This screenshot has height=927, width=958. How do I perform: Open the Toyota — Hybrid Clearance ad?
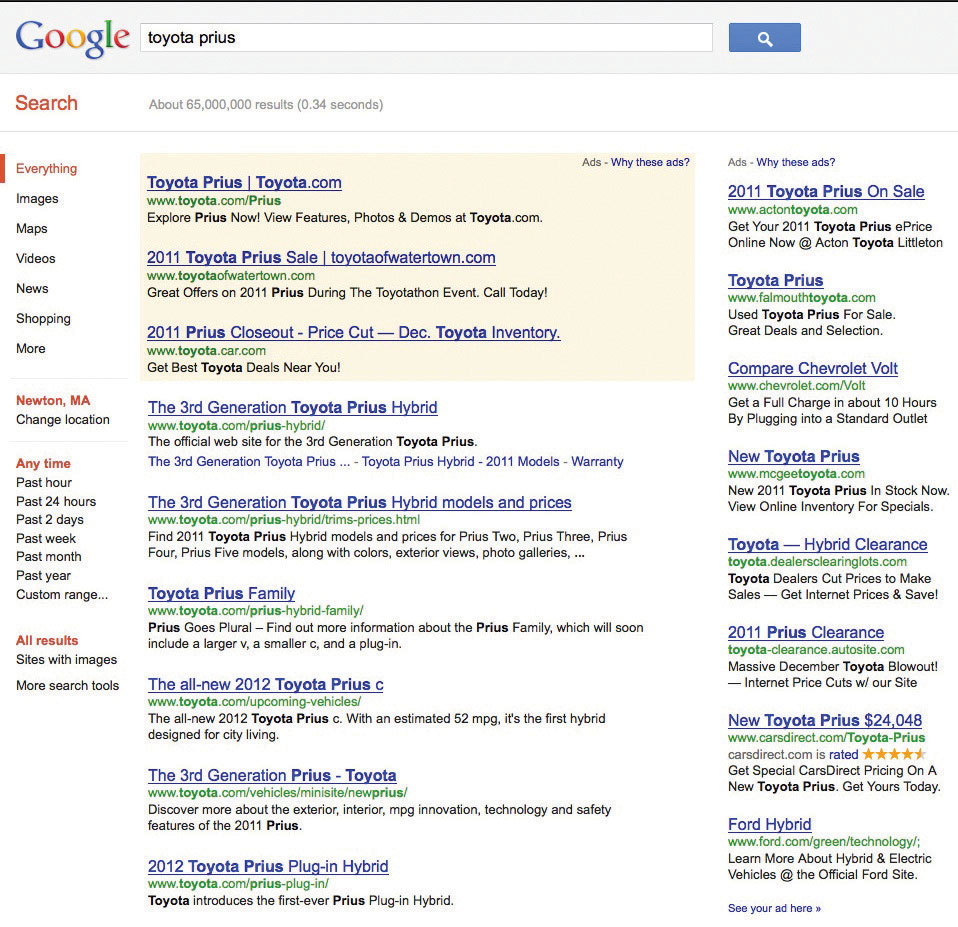828,544
